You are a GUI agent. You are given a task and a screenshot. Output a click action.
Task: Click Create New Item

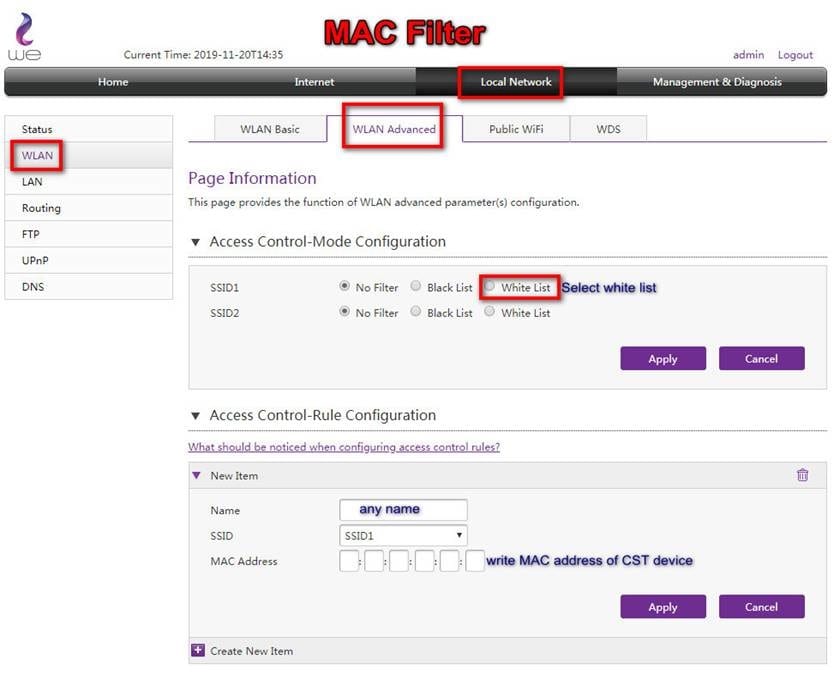tap(251, 650)
